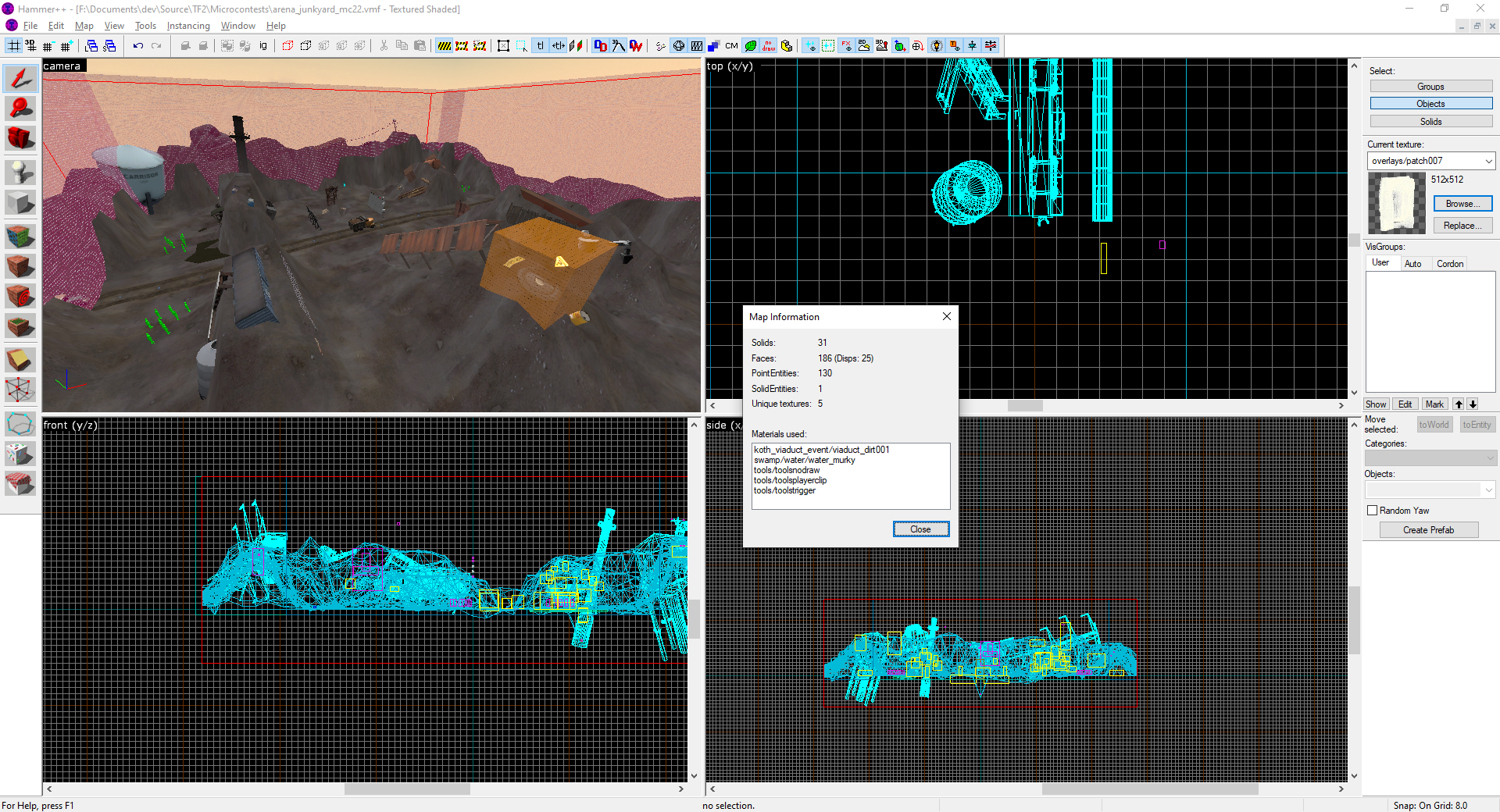Click the selection marquee cursor icon
This screenshot has height=812, width=1500.
coord(522,46)
